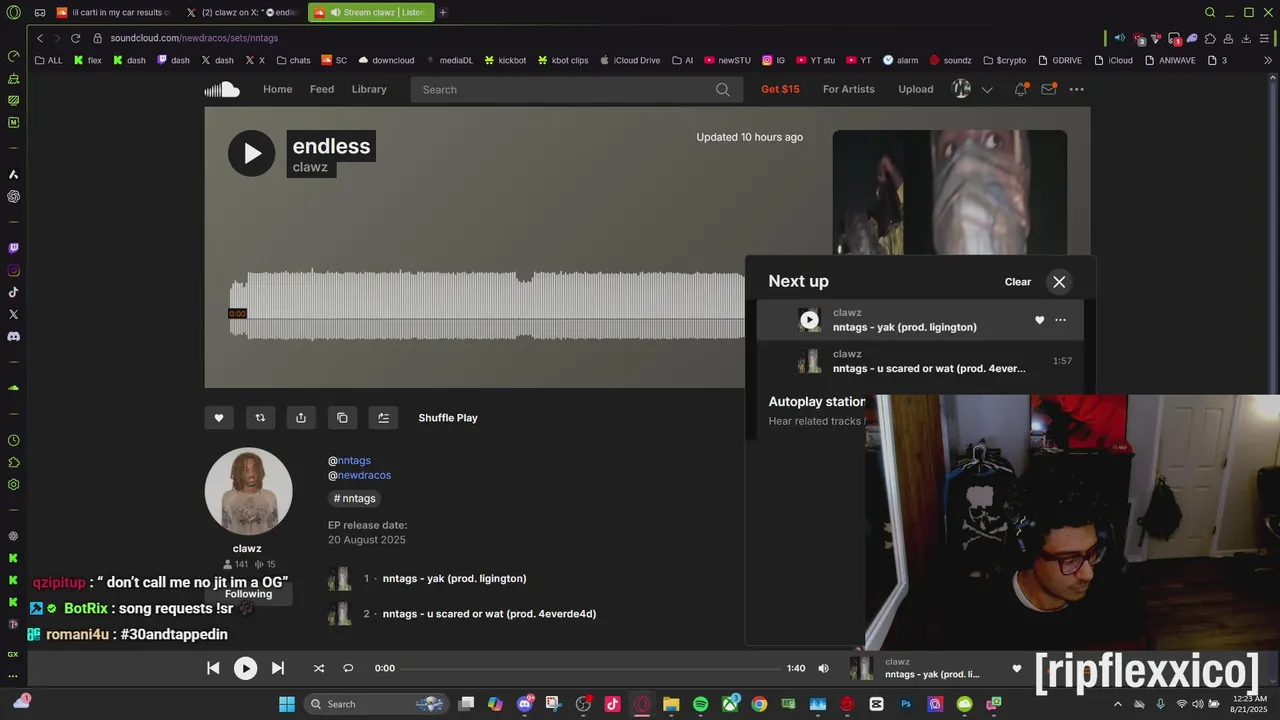Open more options for yak queue track

1060,320
